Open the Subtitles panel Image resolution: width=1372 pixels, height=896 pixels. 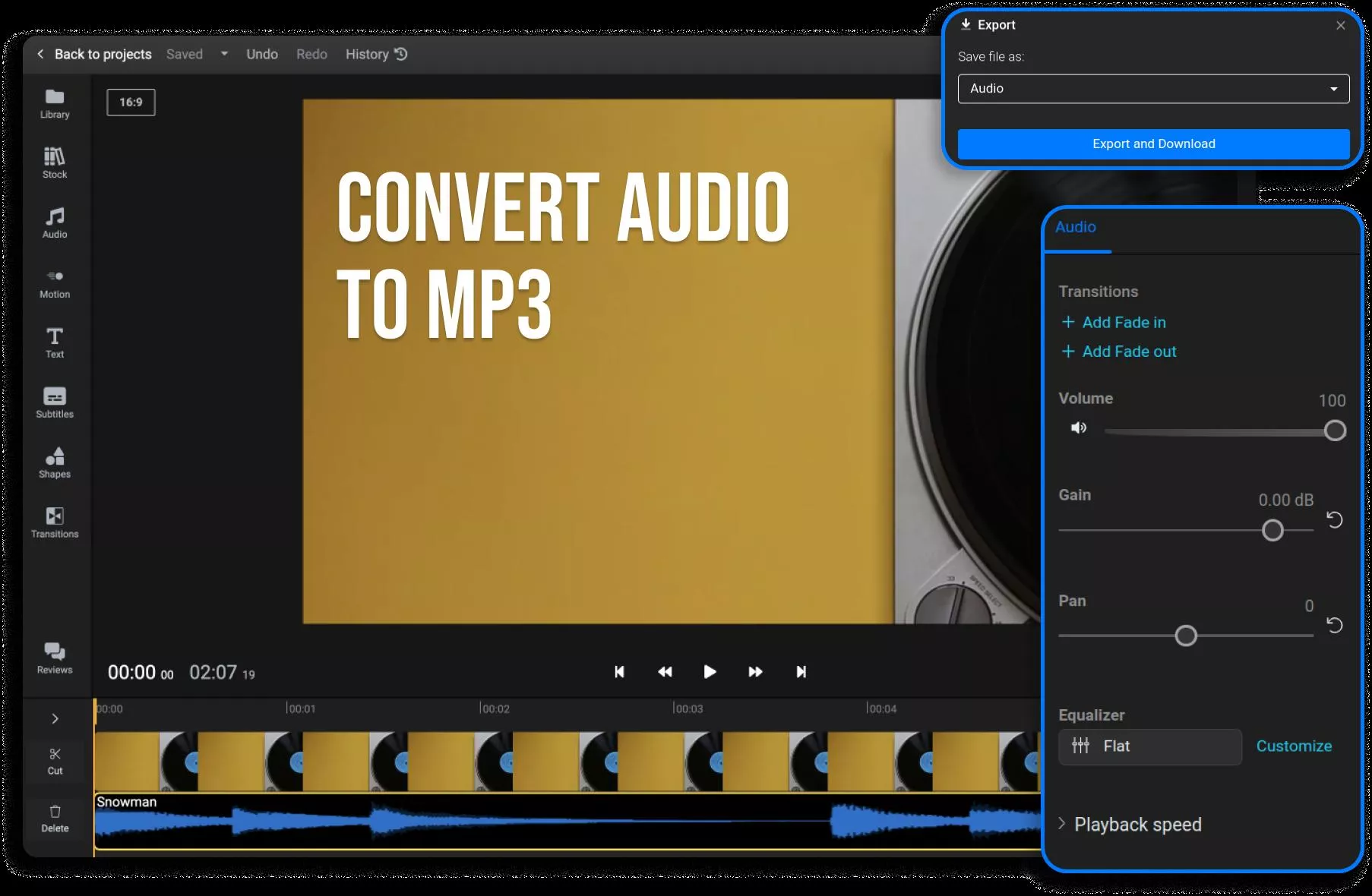coord(54,402)
